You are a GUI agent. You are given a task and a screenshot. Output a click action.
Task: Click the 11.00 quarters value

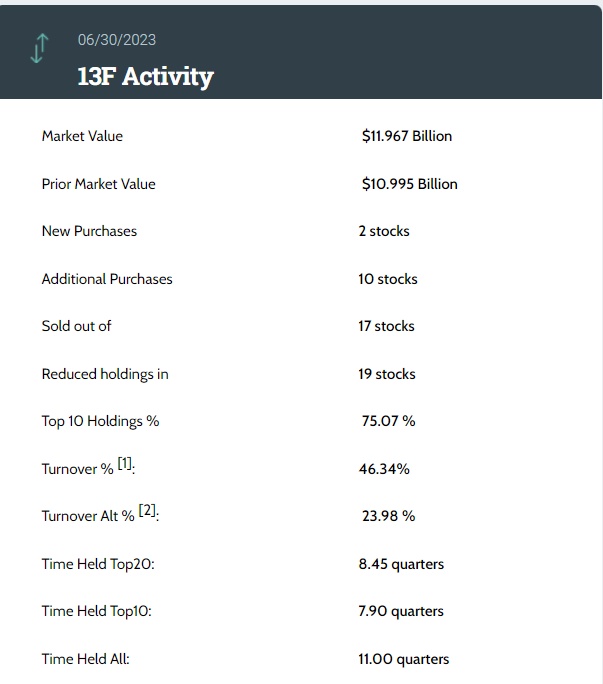point(404,659)
